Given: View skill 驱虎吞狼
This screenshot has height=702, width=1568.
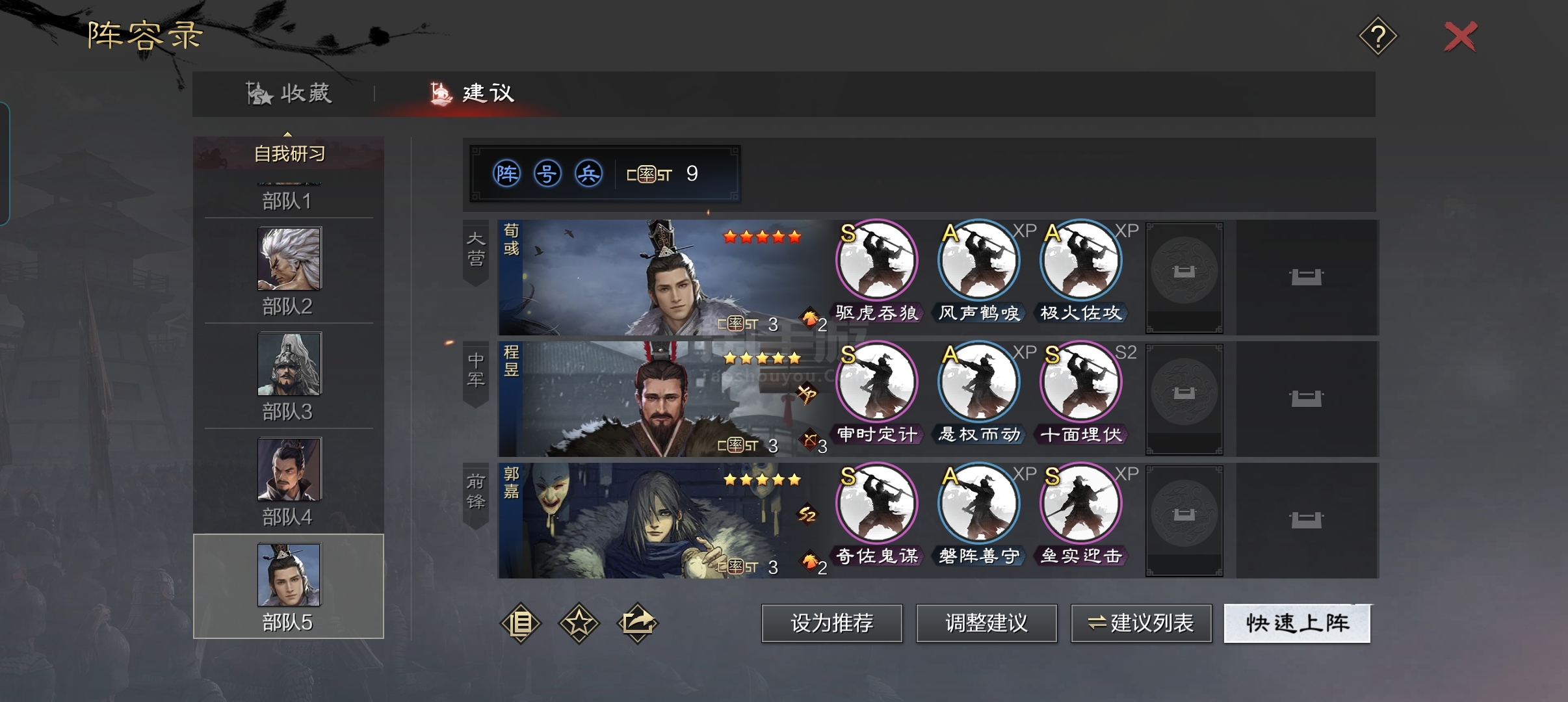Looking at the screenshot, I should point(876,272).
